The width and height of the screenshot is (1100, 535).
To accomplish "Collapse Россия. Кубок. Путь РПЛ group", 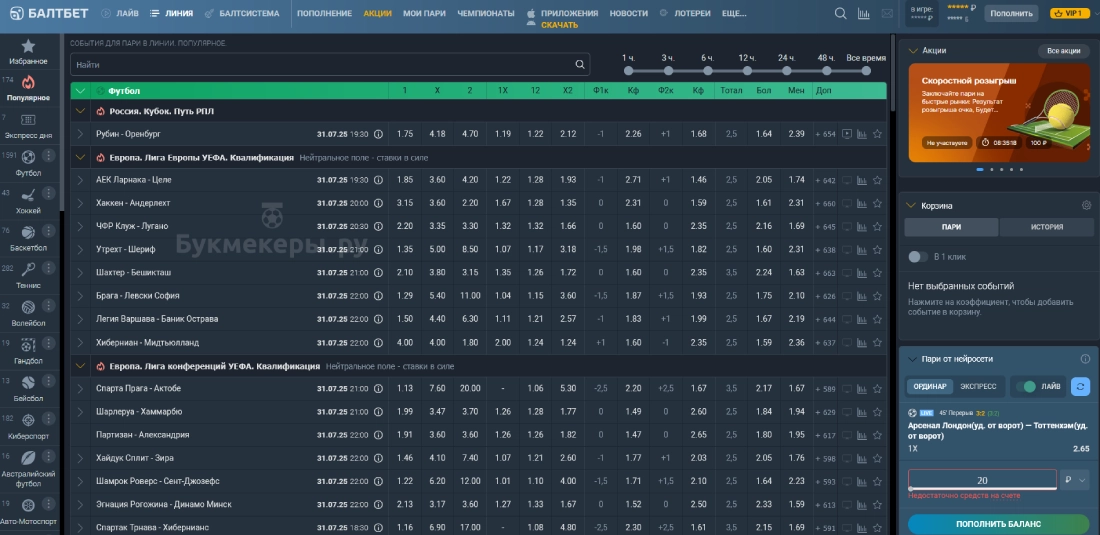I will (x=80, y=111).
